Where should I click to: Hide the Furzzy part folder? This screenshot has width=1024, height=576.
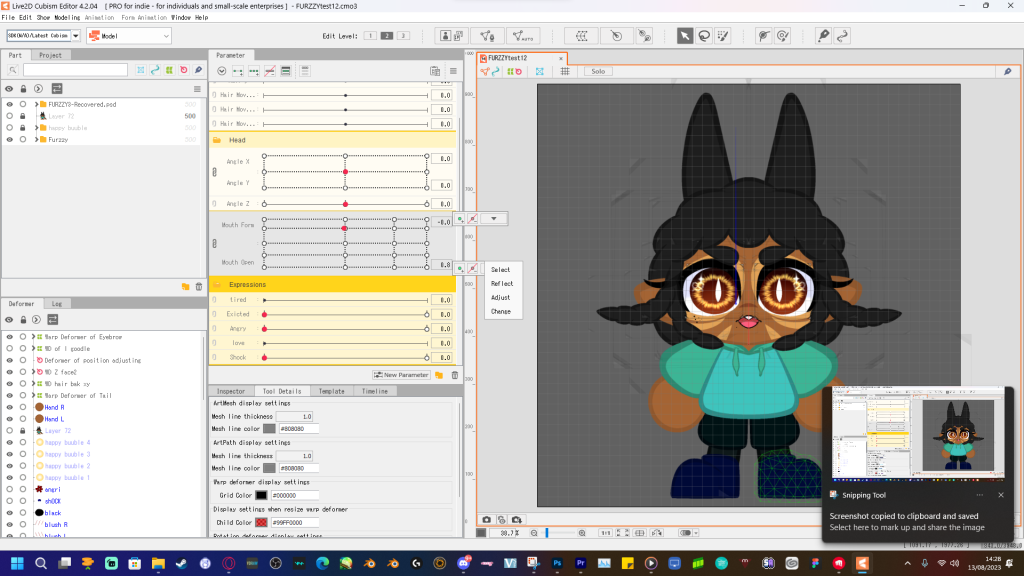tap(9, 140)
